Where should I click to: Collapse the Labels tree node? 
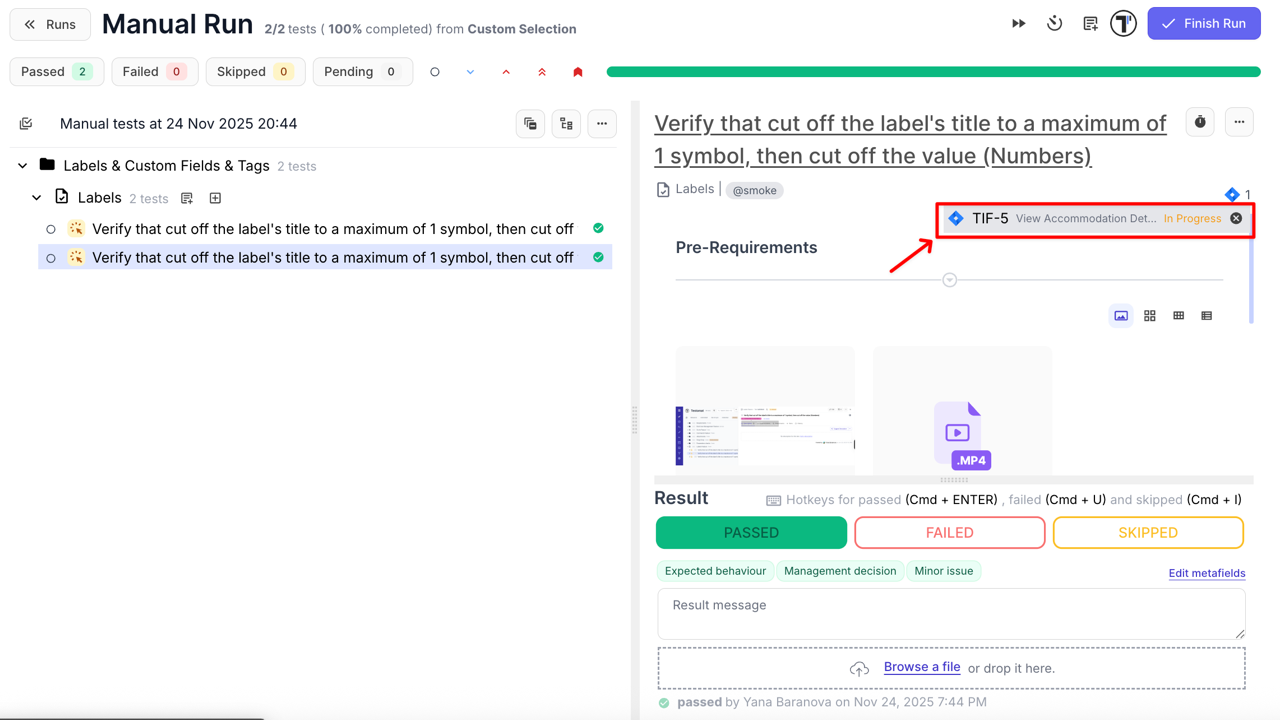coord(37,197)
